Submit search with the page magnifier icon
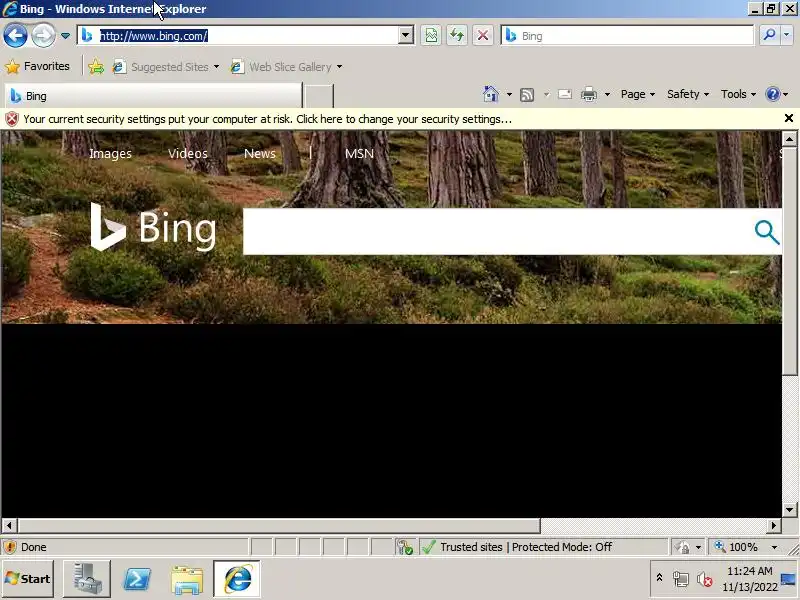The height and width of the screenshot is (600, 800). [x=767, y=232]
